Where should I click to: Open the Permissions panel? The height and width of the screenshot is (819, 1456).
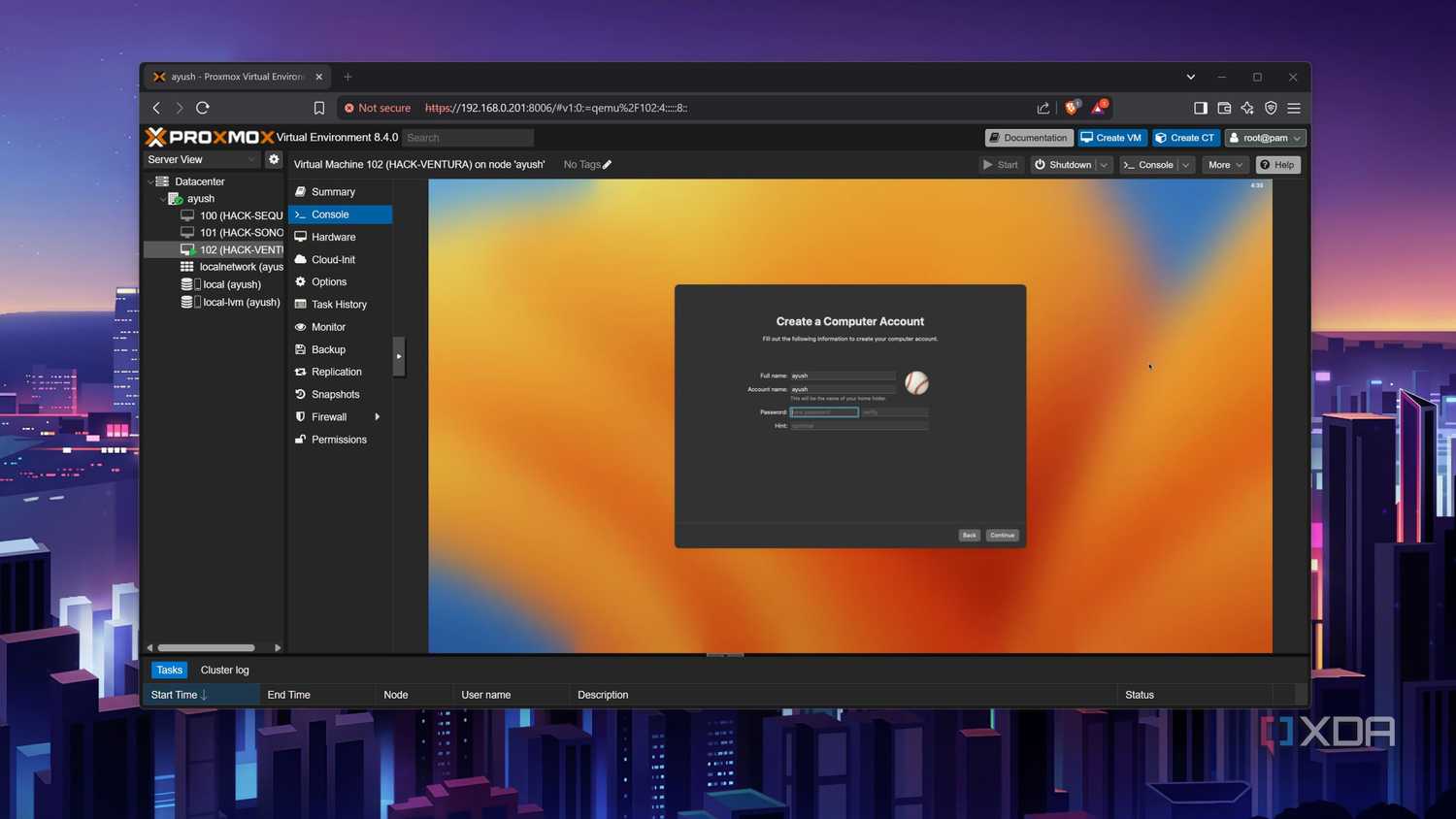pyautogui.click(x=341, y=440)
